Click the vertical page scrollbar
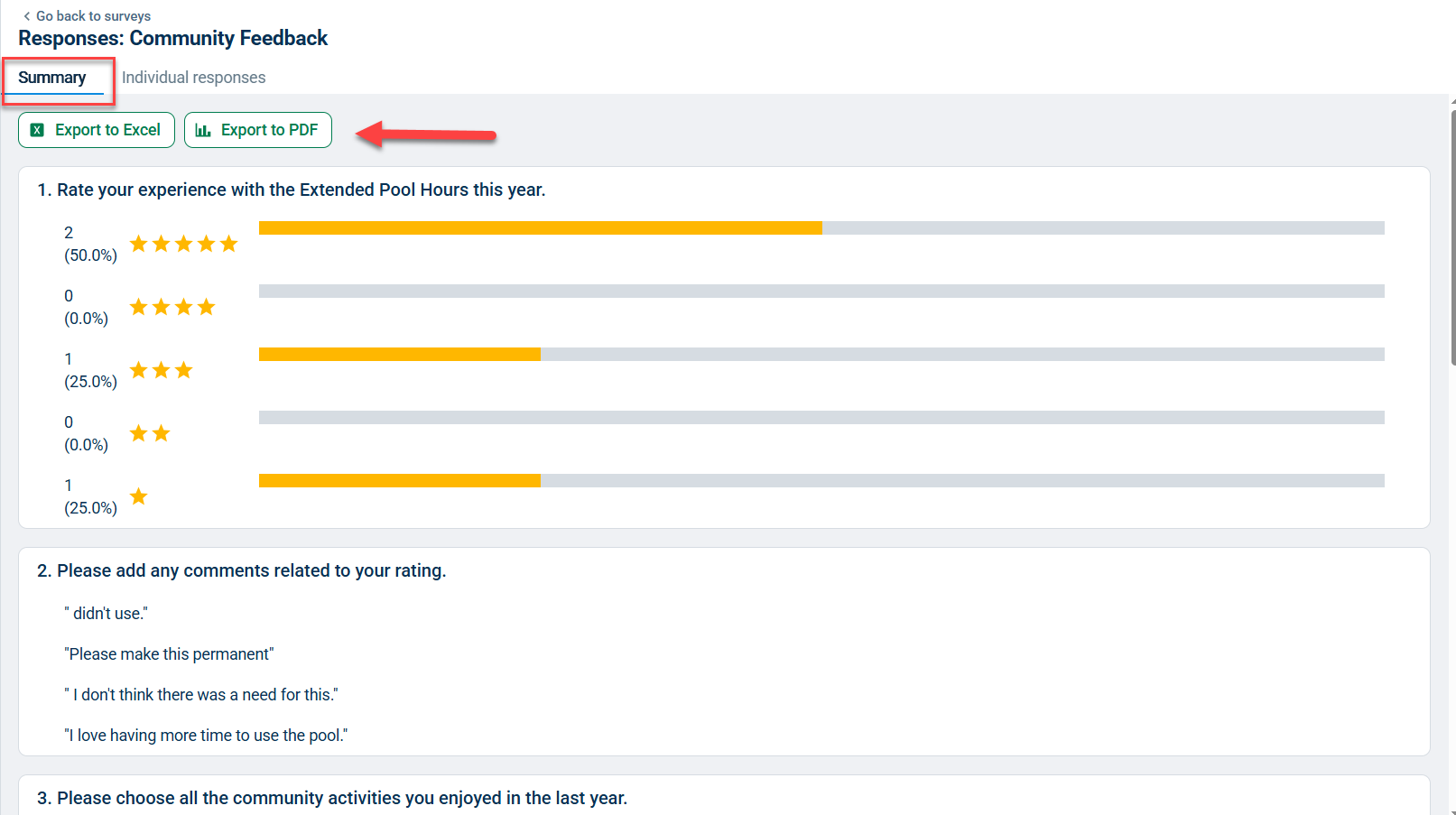1456x815 pixels. click(1452, 238)
